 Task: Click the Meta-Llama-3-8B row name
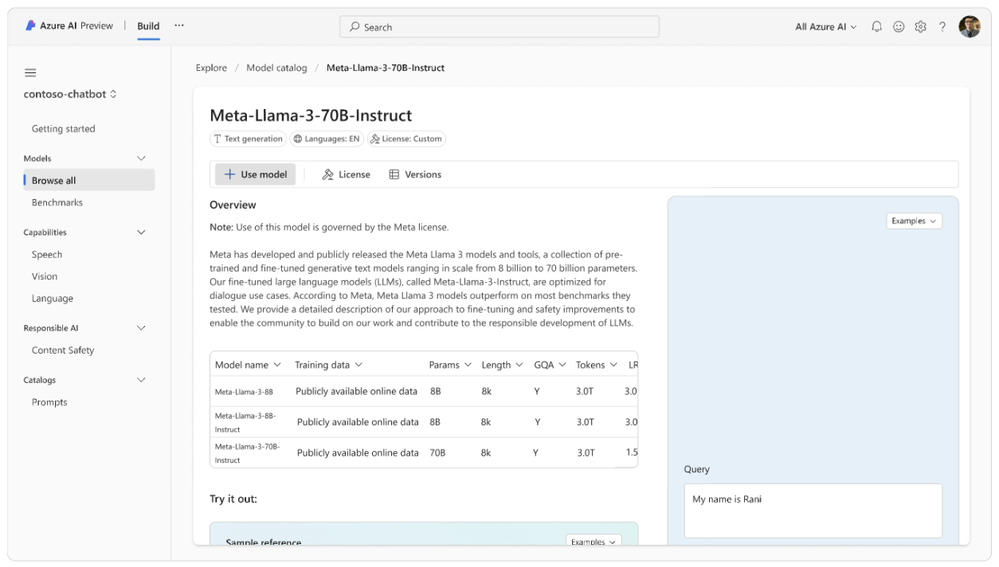click(x=244, y=392)
